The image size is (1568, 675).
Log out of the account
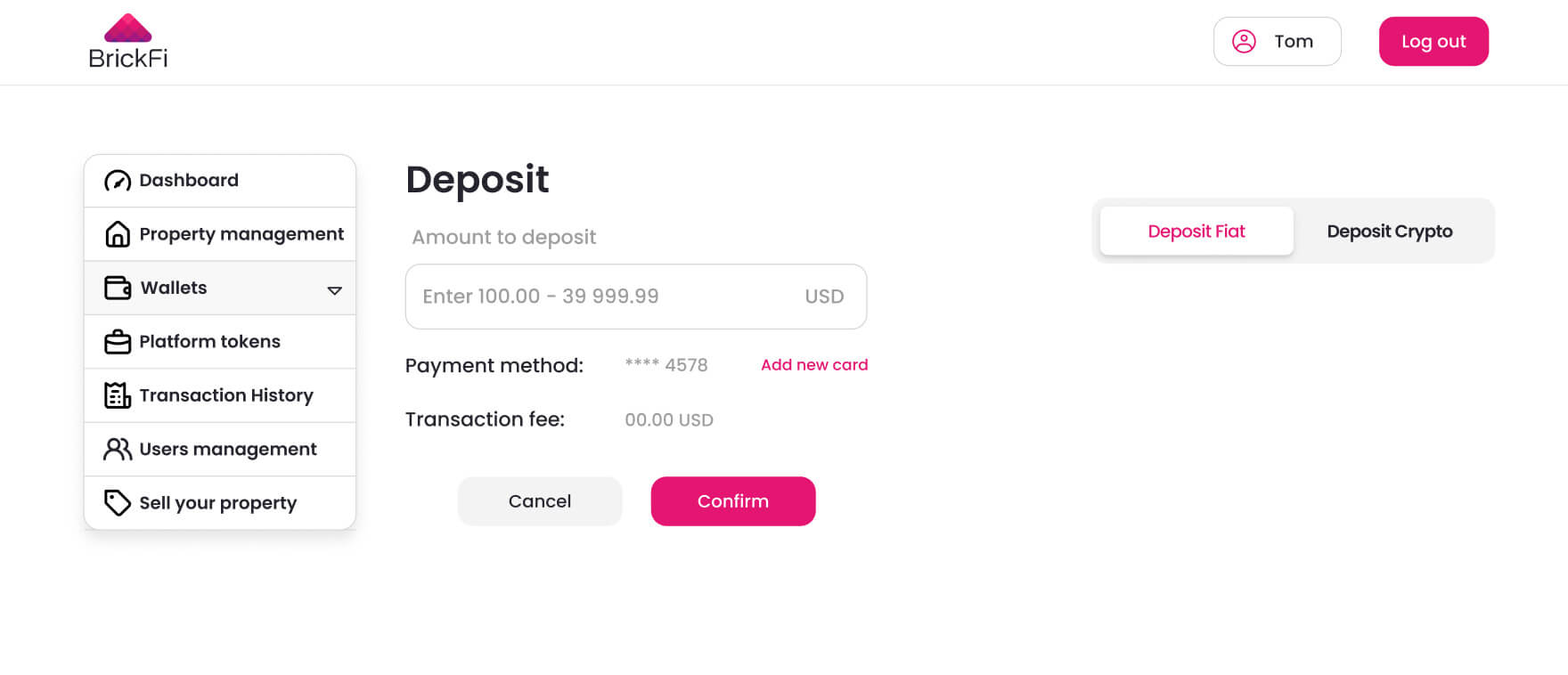point(1433,42)
